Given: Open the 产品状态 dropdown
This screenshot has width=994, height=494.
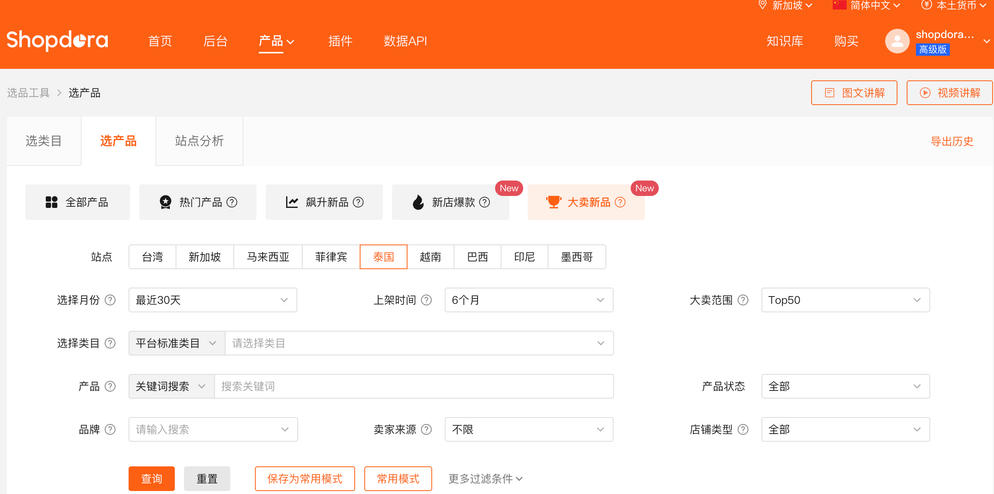Looking at the screenshot, I should pyautogui.click(x=846, y=386).
